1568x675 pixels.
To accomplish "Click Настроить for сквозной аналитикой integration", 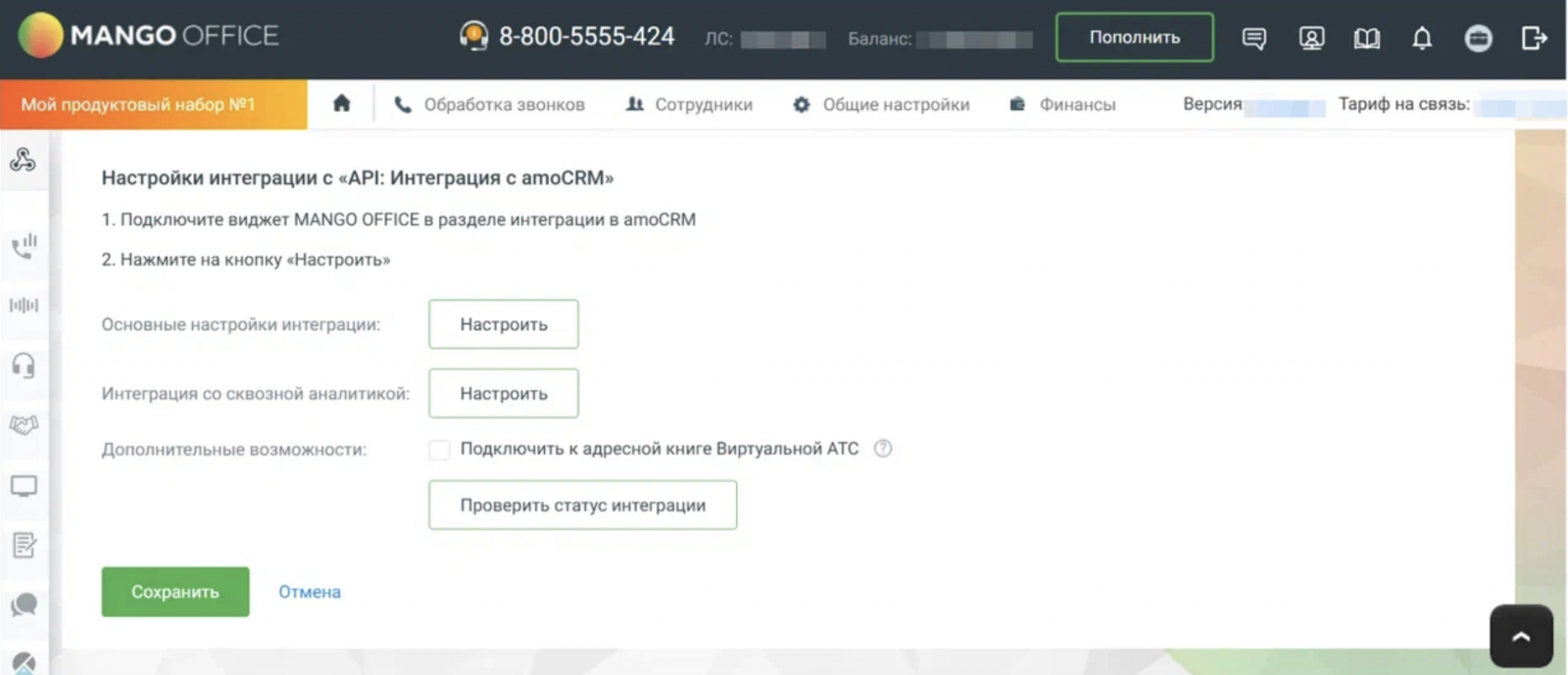I will click(x=504, y=393).
